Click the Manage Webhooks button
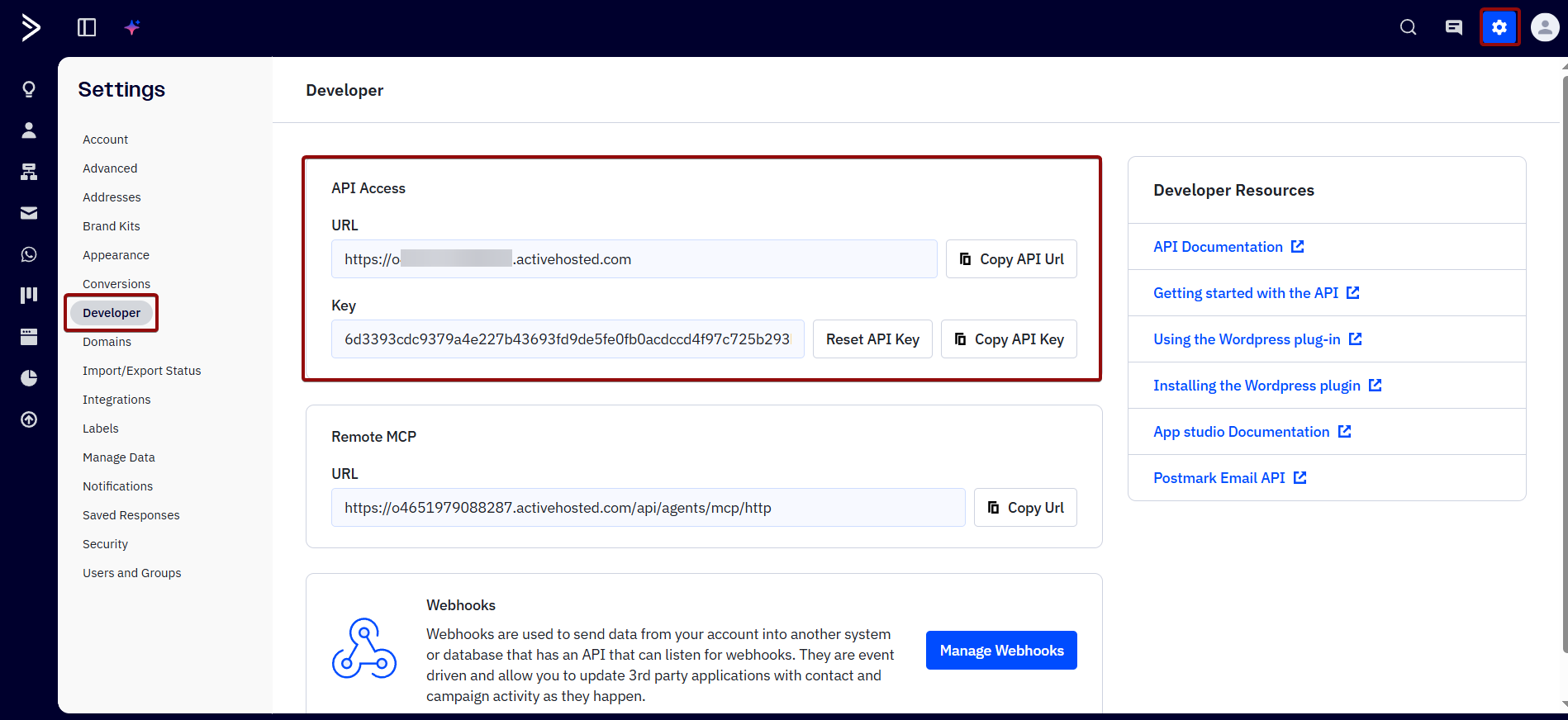 [1001, 651]
